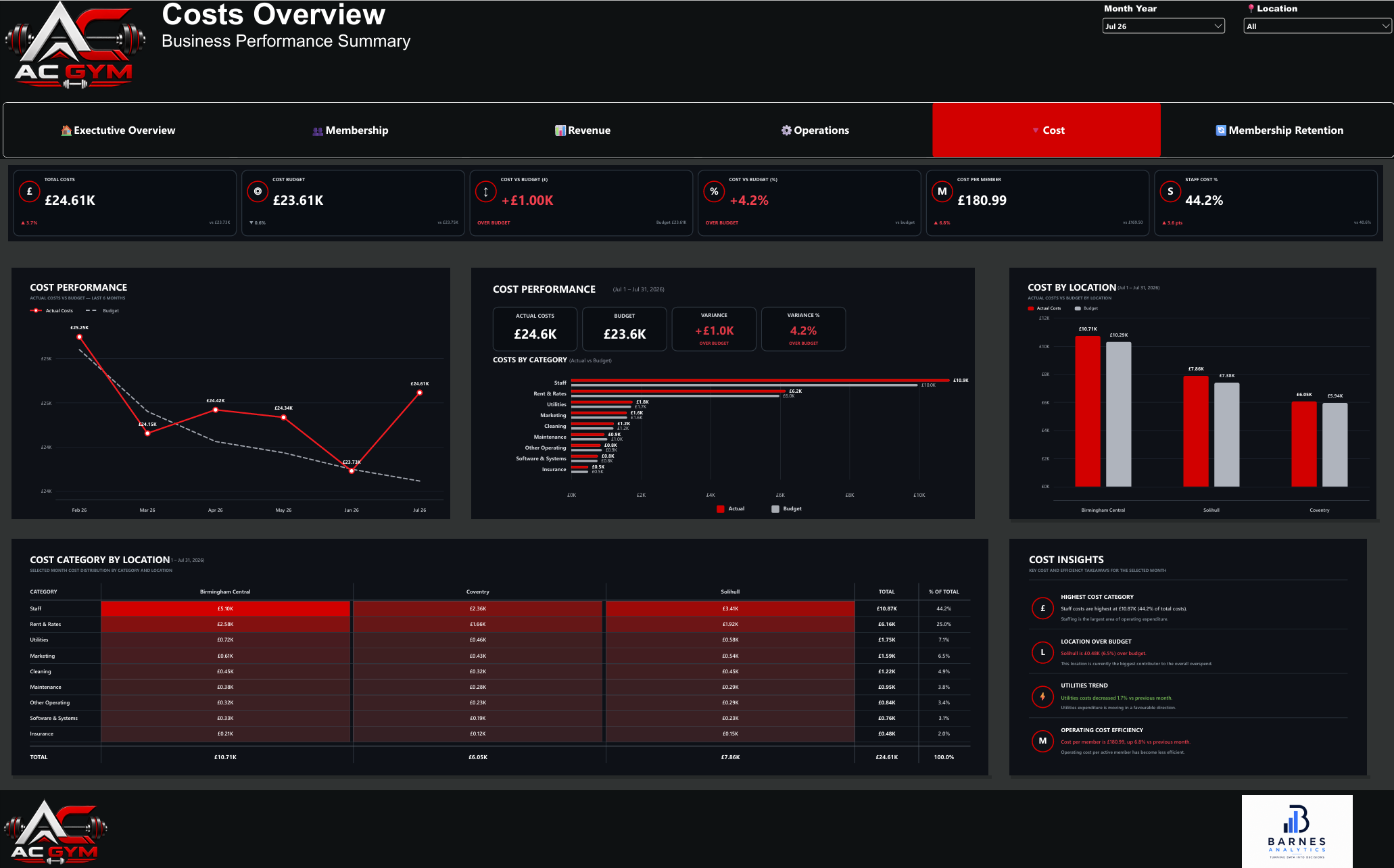Viewport: 1394px width, 868px height.
Task: Click the AC Gym logo in the header
Action: coord(75,46)
